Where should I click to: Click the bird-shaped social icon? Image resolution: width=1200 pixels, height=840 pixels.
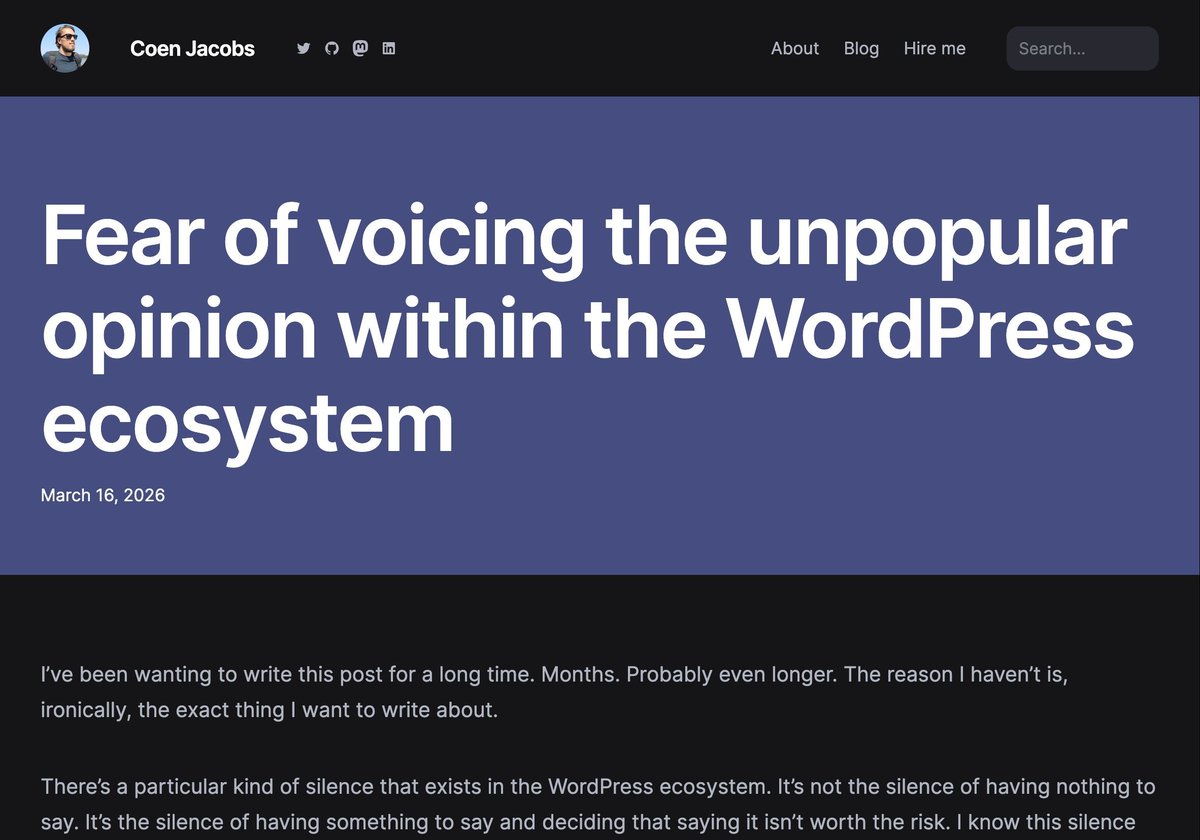click(303, 47)
